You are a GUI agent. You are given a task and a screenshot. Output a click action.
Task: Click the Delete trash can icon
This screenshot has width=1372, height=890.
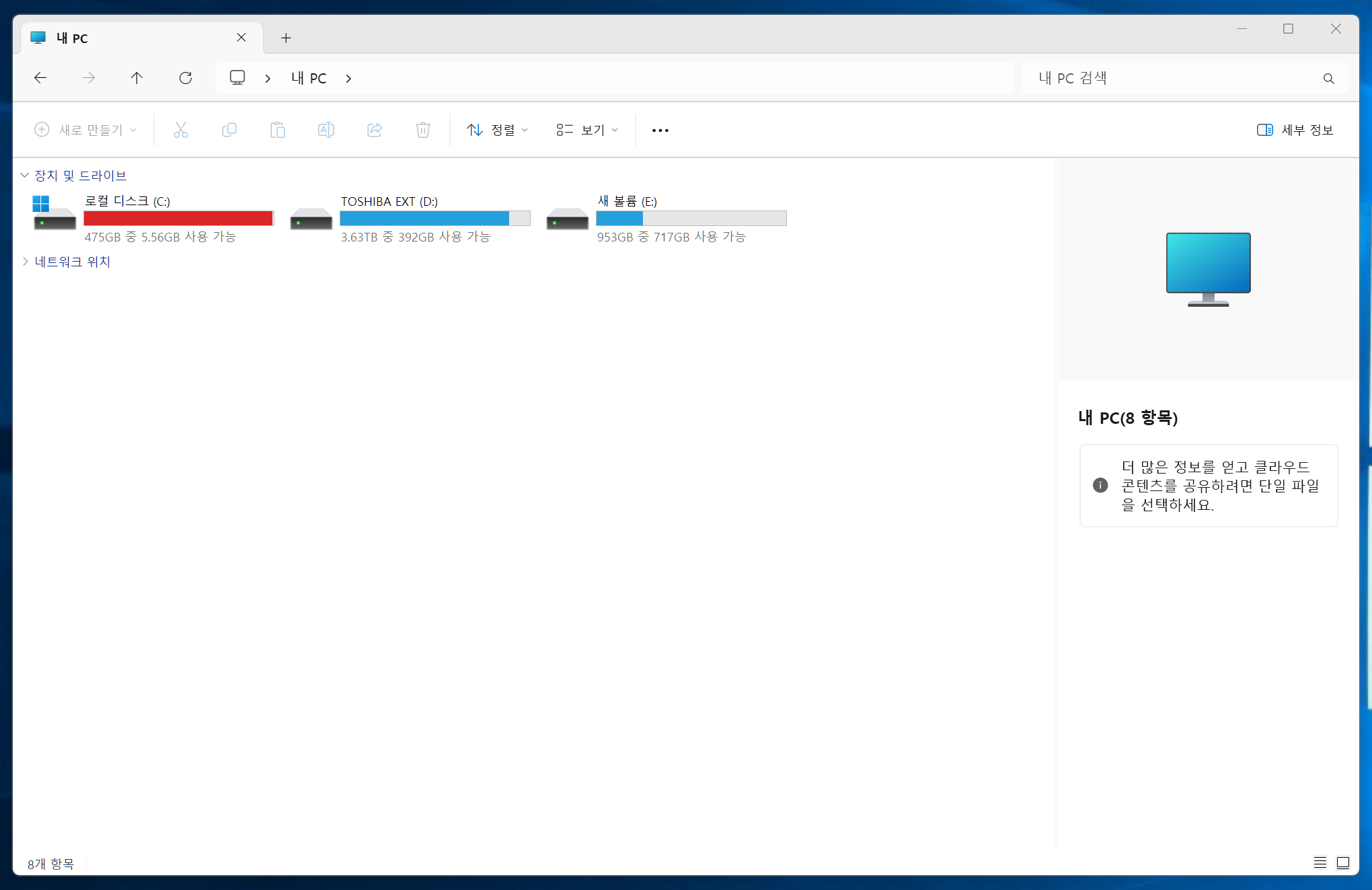coord(422,130)
